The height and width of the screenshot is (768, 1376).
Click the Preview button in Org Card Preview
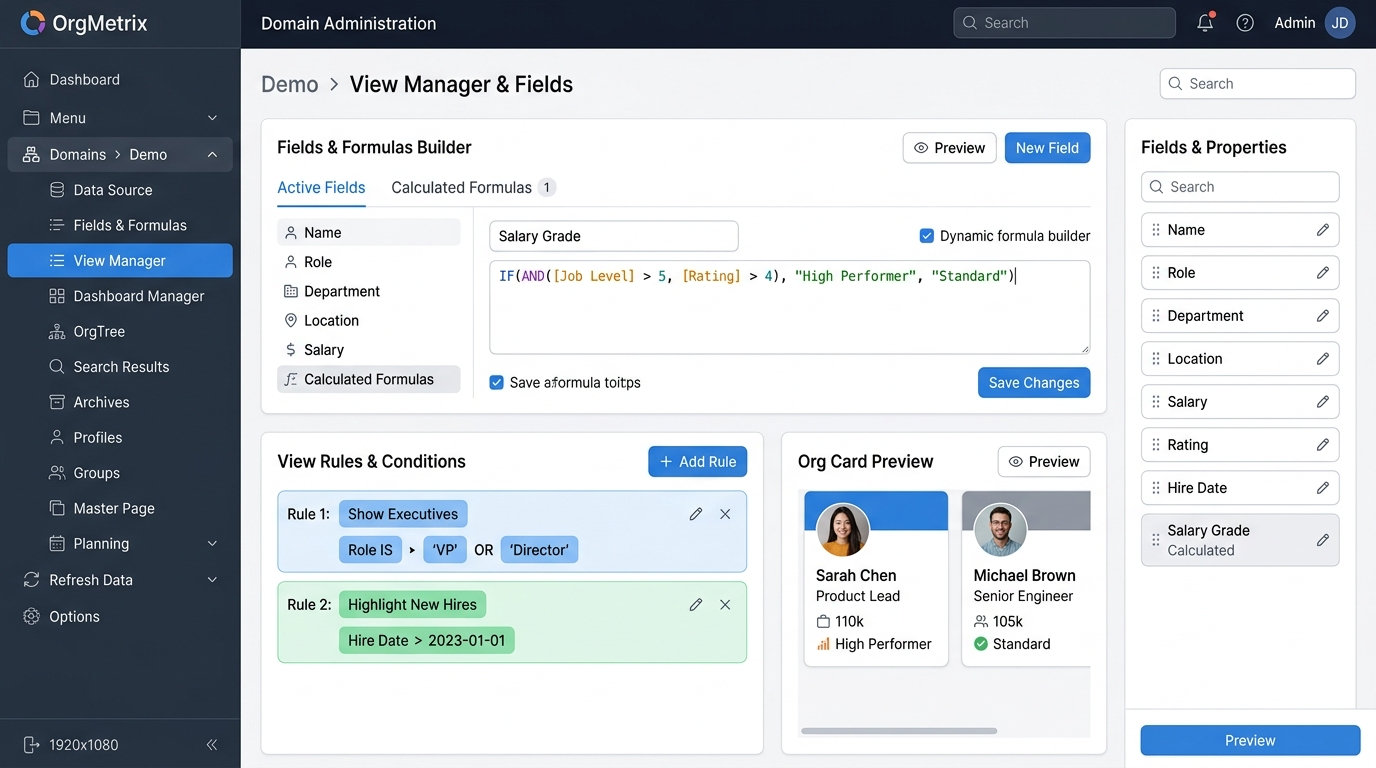pos(1044,461)
